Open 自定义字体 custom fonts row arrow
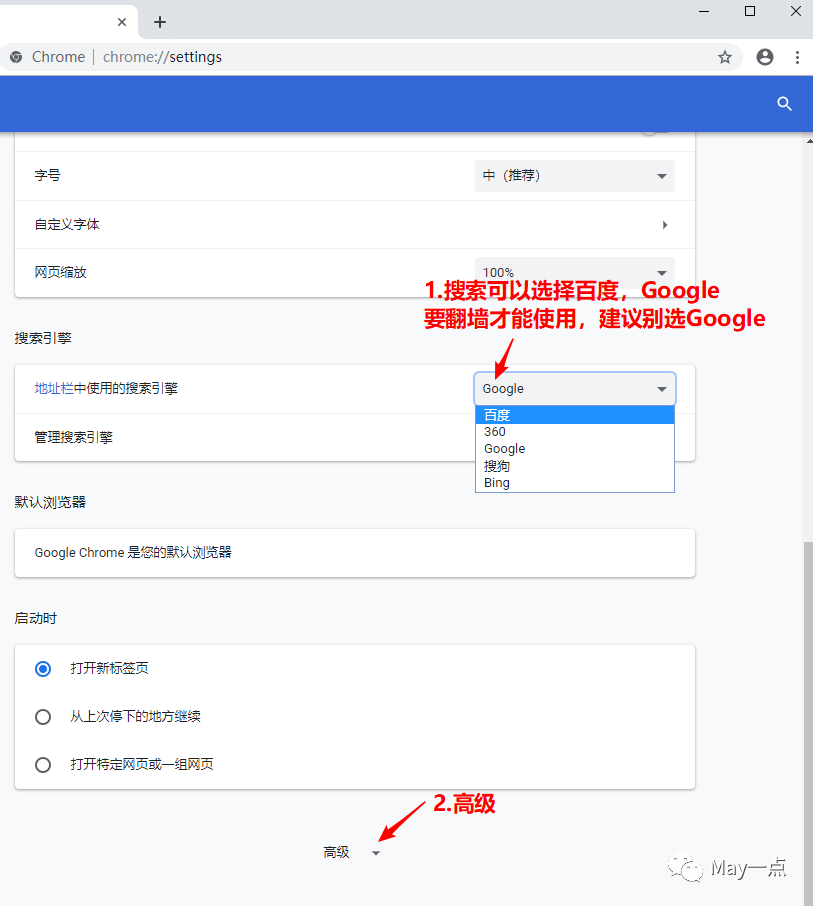This screenshot has width=813, height=906. pos(664,225)
